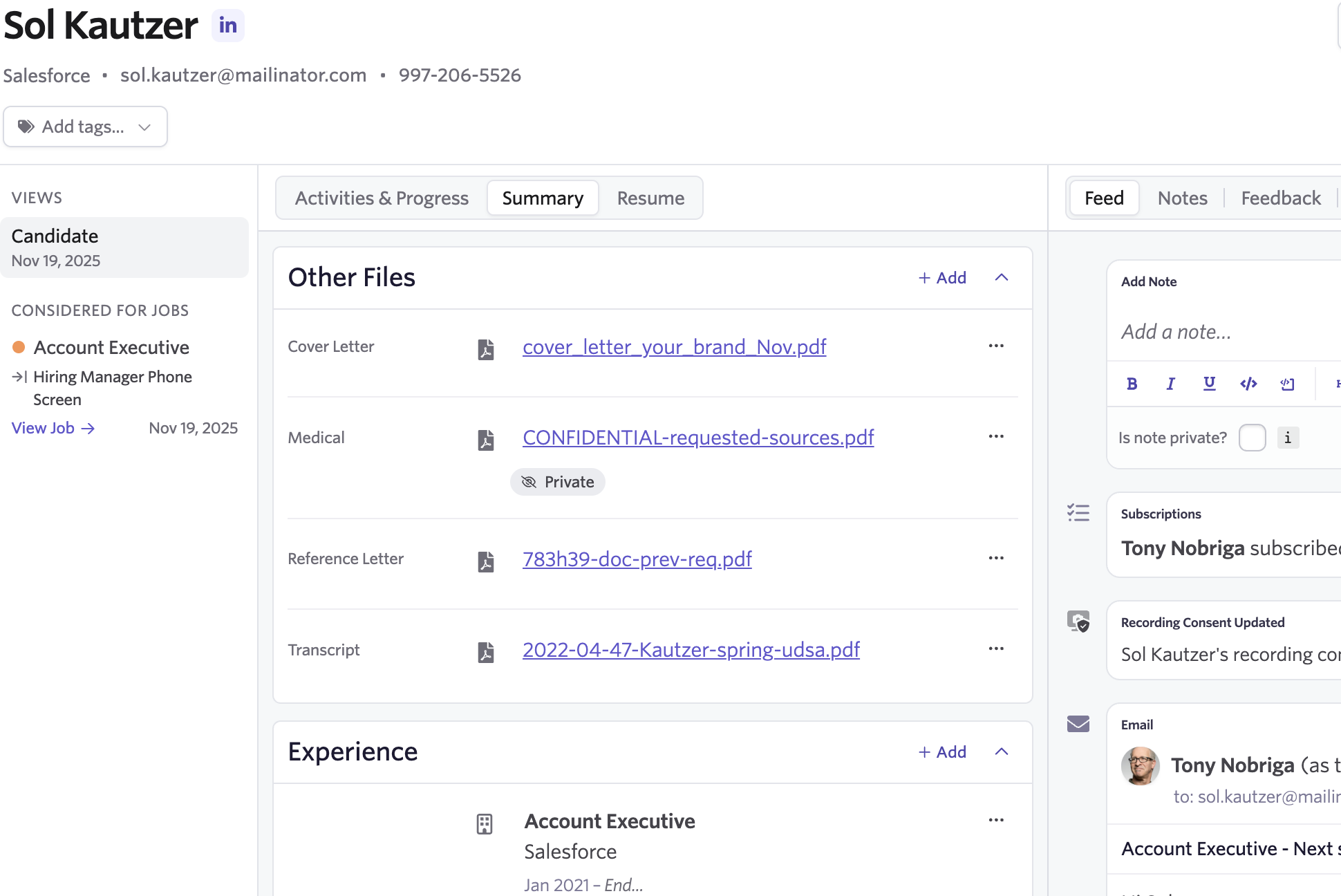Switch to the Activities & Progress tab

coord(382,198)
